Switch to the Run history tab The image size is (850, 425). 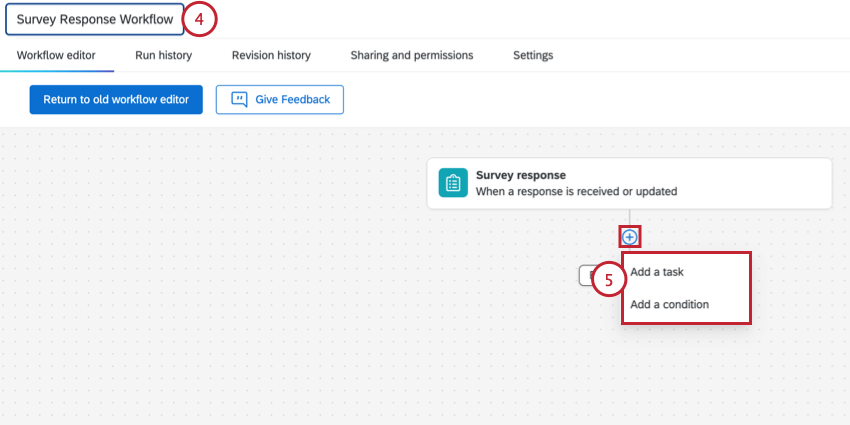point(163,55)
